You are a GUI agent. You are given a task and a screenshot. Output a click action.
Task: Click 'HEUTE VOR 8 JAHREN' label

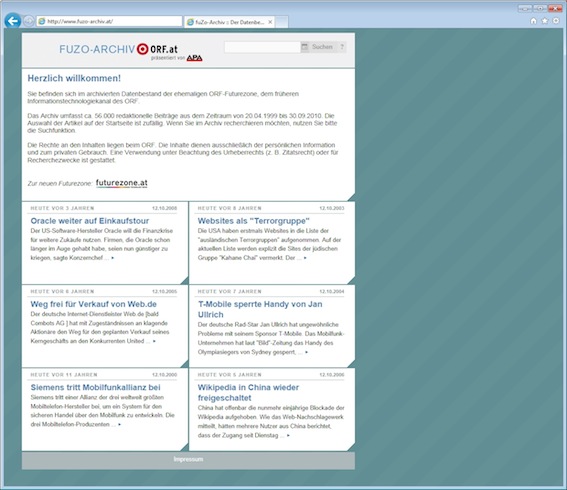pos(229,208)
